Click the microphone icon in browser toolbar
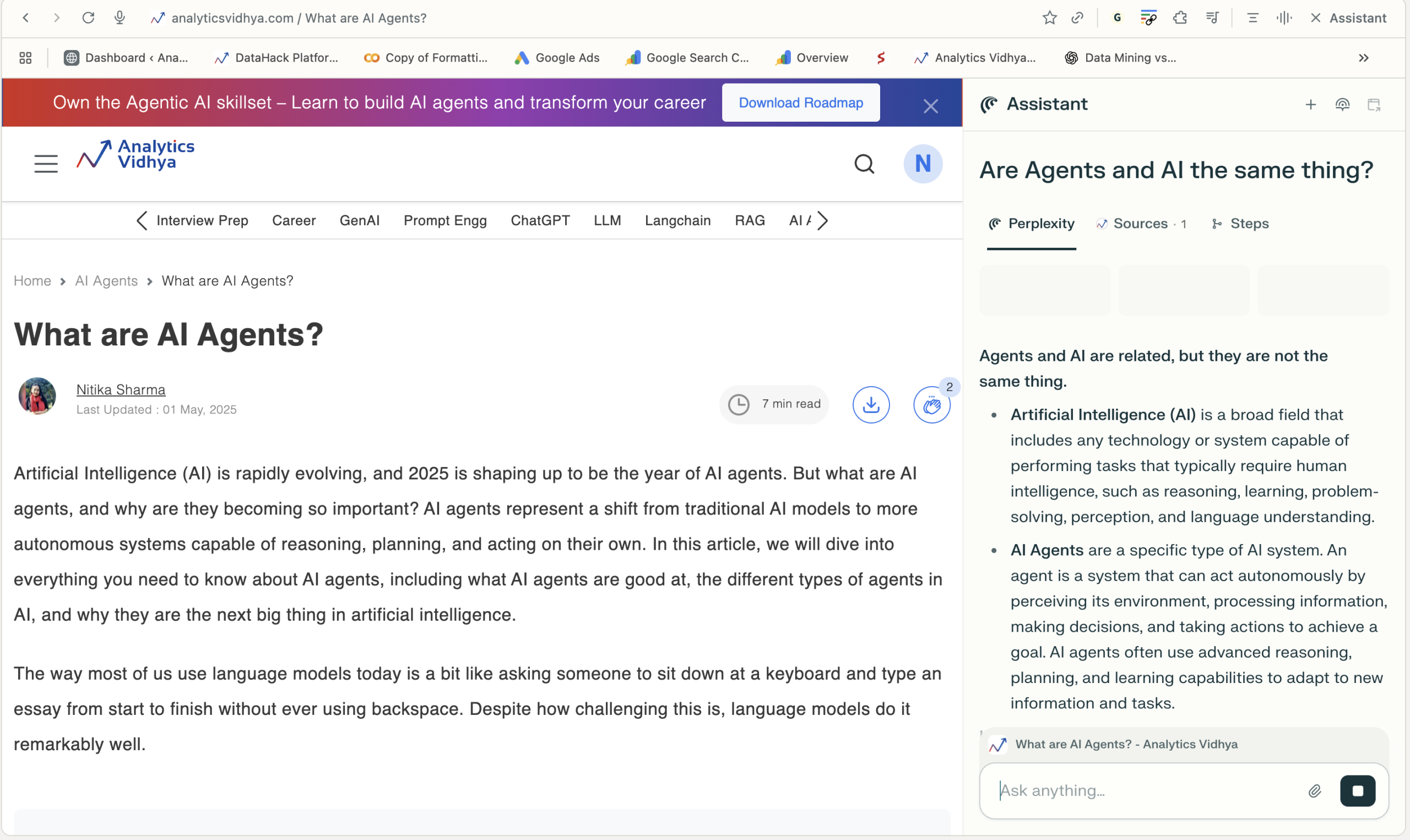This screenshot has width=1410, height=840. point(120,18)
